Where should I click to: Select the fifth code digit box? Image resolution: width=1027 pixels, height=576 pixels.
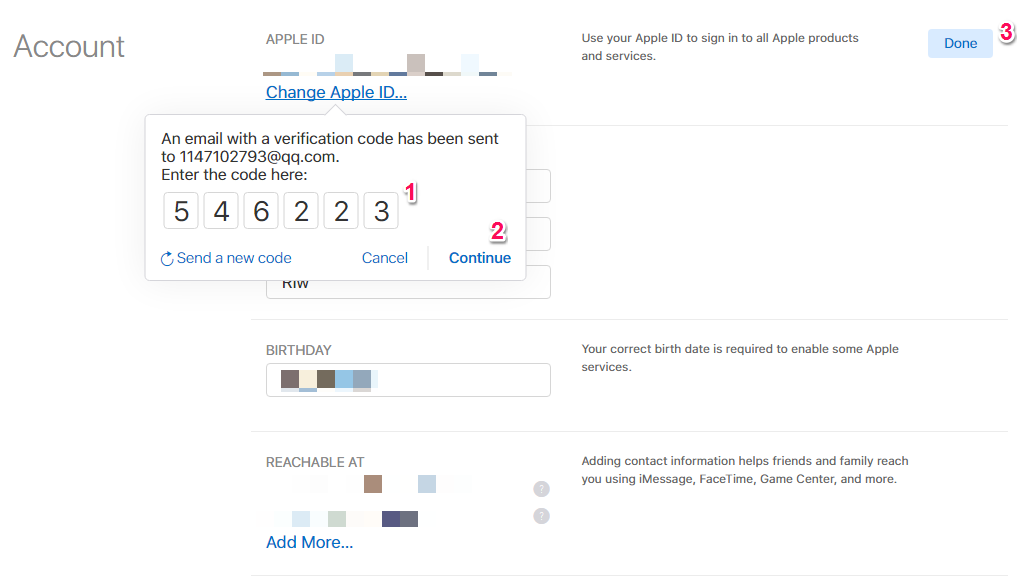point(341,211)
